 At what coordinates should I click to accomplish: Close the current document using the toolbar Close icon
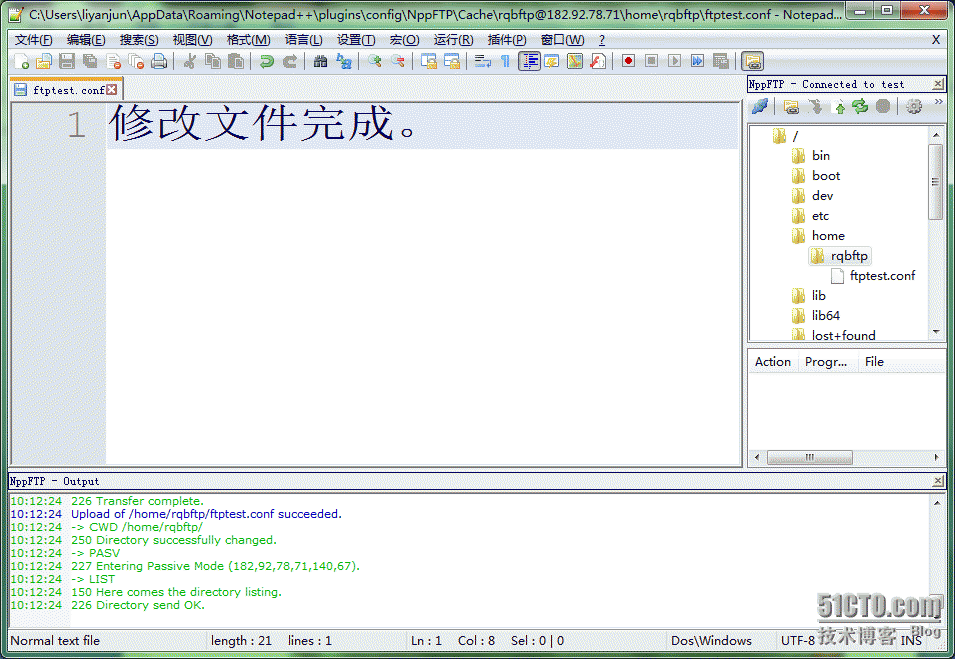tap(113, 62)
